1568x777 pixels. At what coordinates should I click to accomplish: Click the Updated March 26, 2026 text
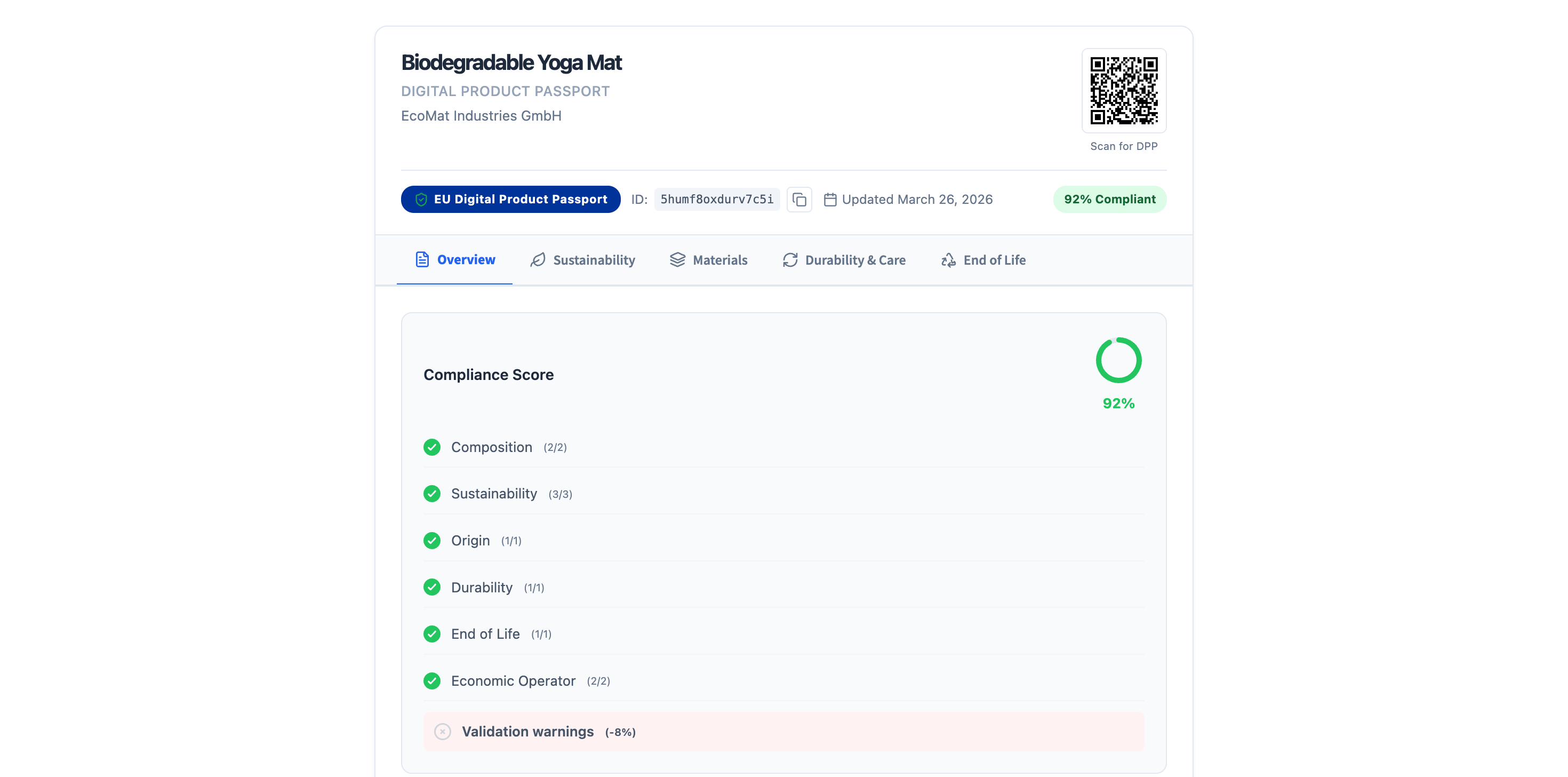point(917,200)
